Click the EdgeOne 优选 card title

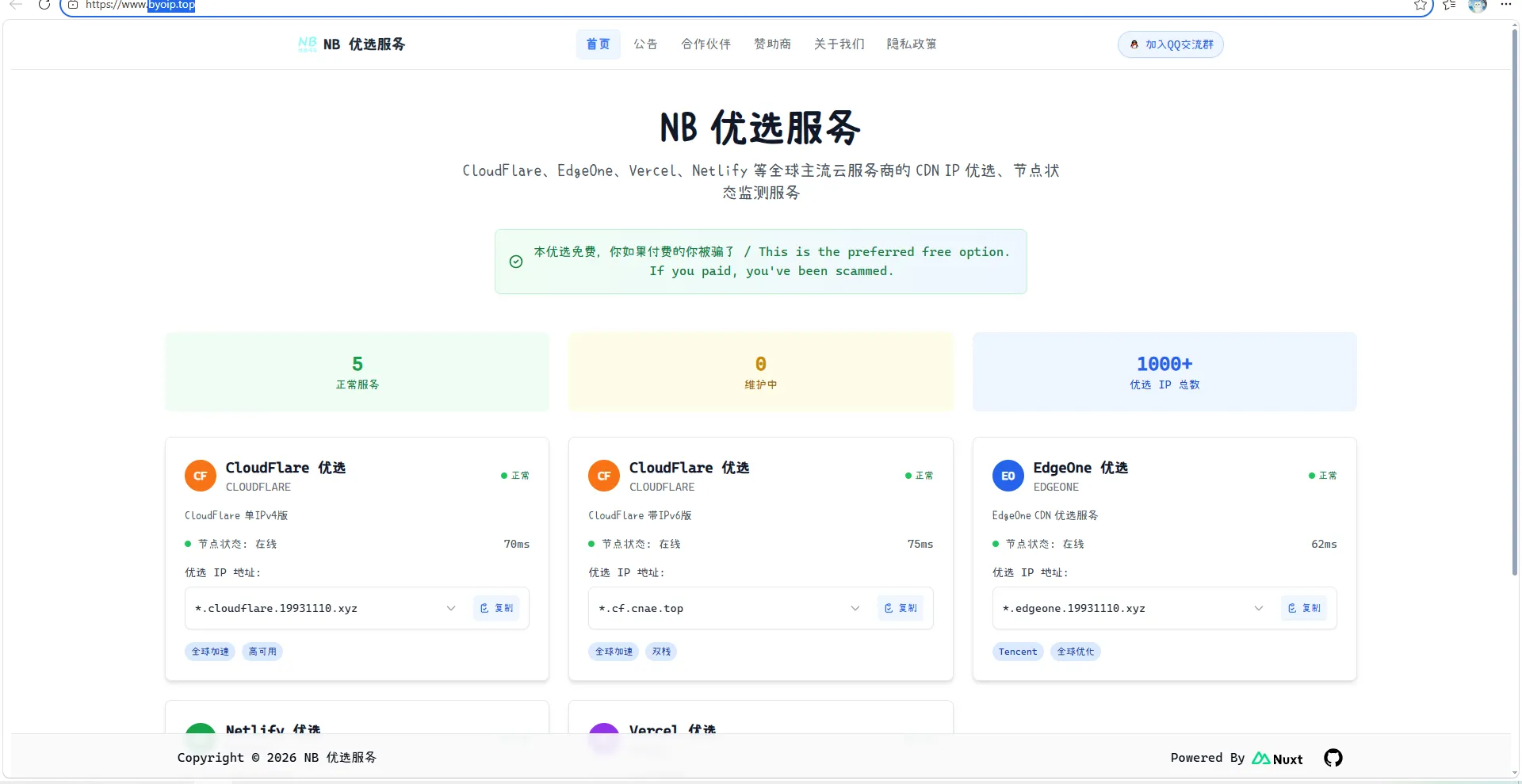[x=1080, y=468]
